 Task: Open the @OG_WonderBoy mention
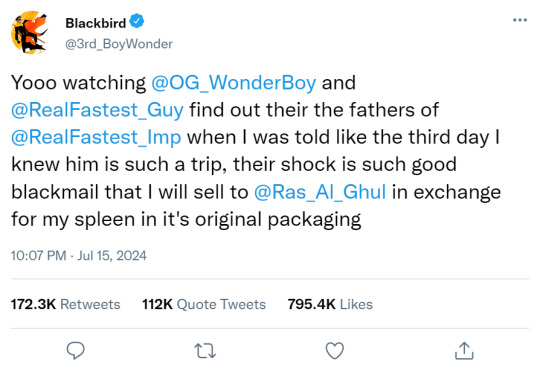(233, 83)
